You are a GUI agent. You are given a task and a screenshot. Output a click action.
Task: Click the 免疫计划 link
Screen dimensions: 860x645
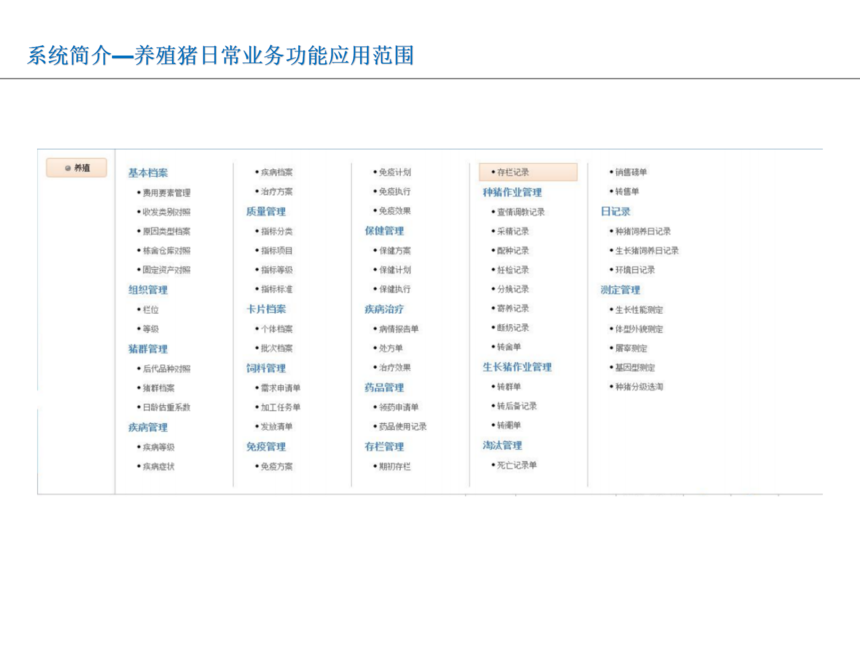point(394,172)
